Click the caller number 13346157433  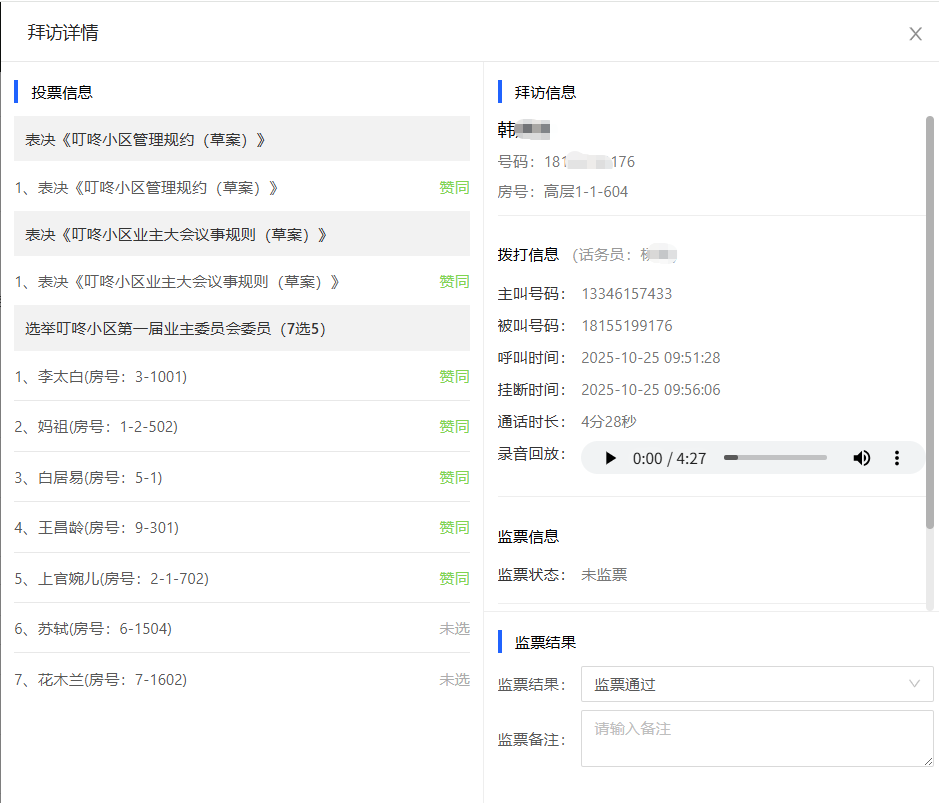(626, 294)
